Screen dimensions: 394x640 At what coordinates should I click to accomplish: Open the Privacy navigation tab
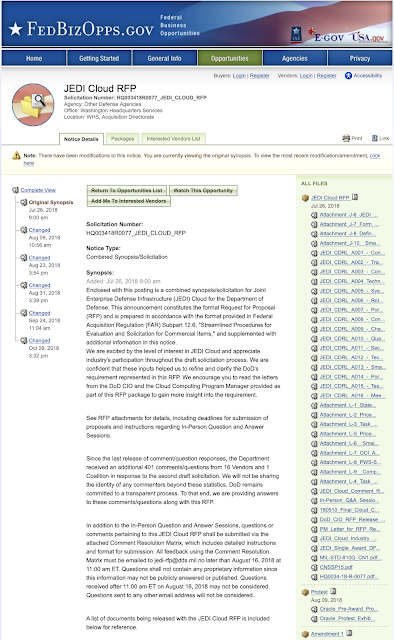coord(360,58)
